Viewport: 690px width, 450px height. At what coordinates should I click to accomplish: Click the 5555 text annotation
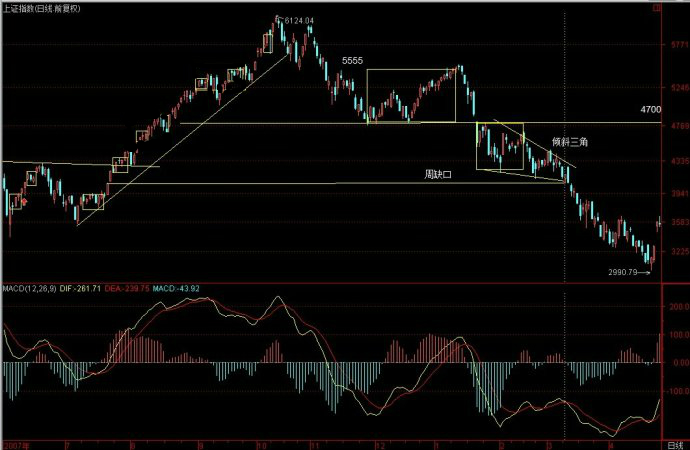tap(352, 61)
